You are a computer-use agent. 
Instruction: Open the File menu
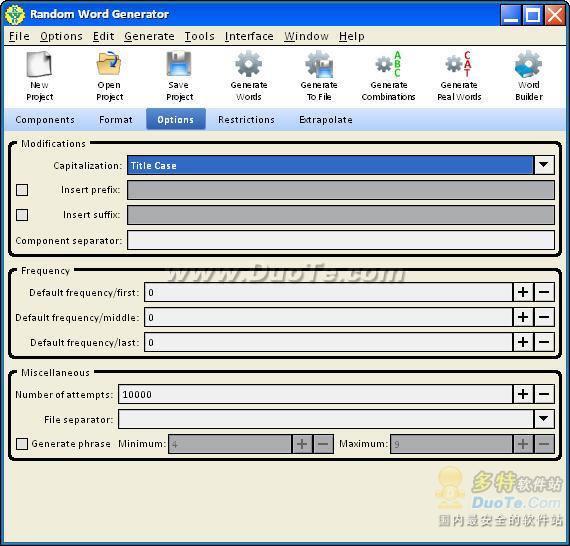pyautogui.click(x=19, y=36)
